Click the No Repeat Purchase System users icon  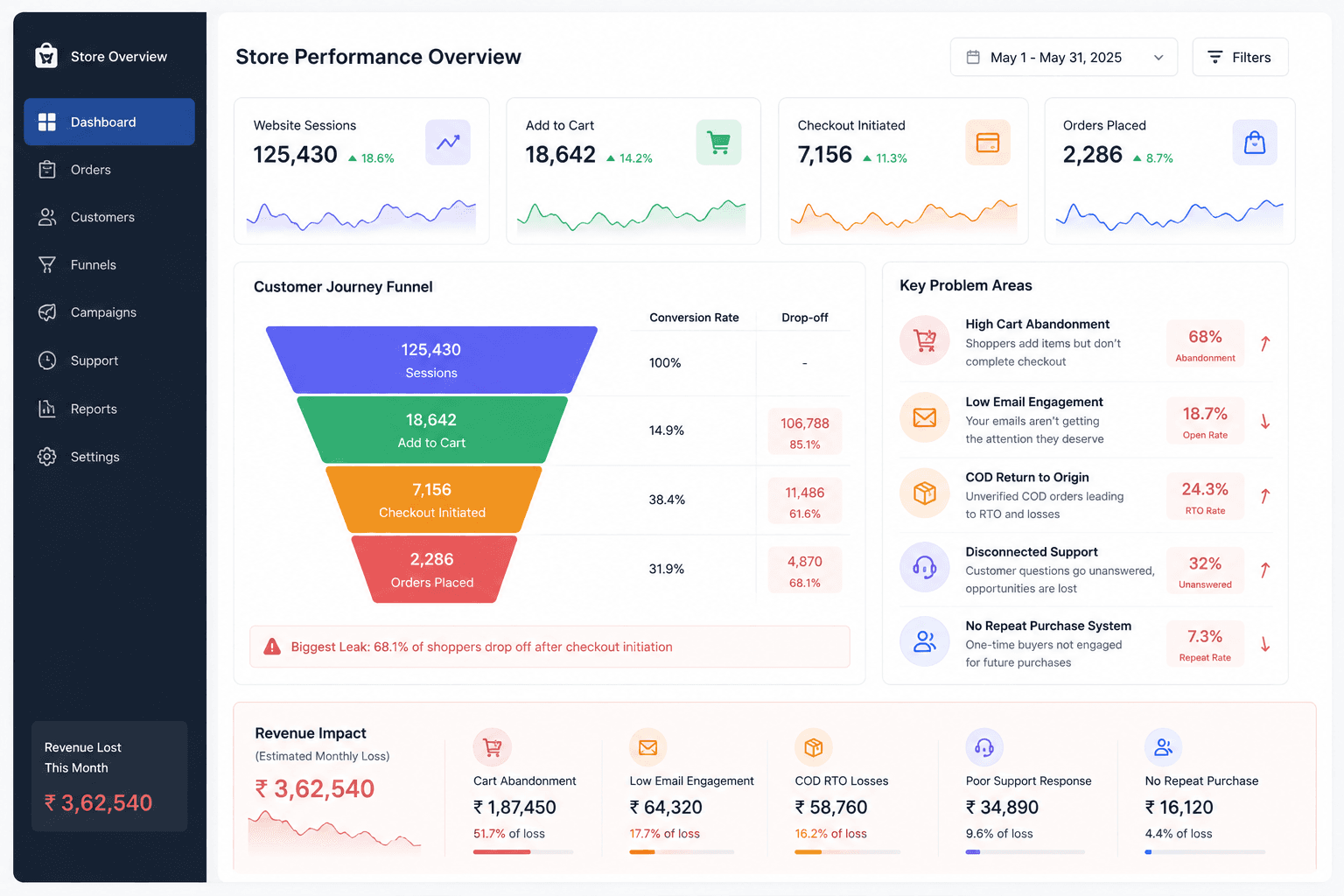coord(925,641)
